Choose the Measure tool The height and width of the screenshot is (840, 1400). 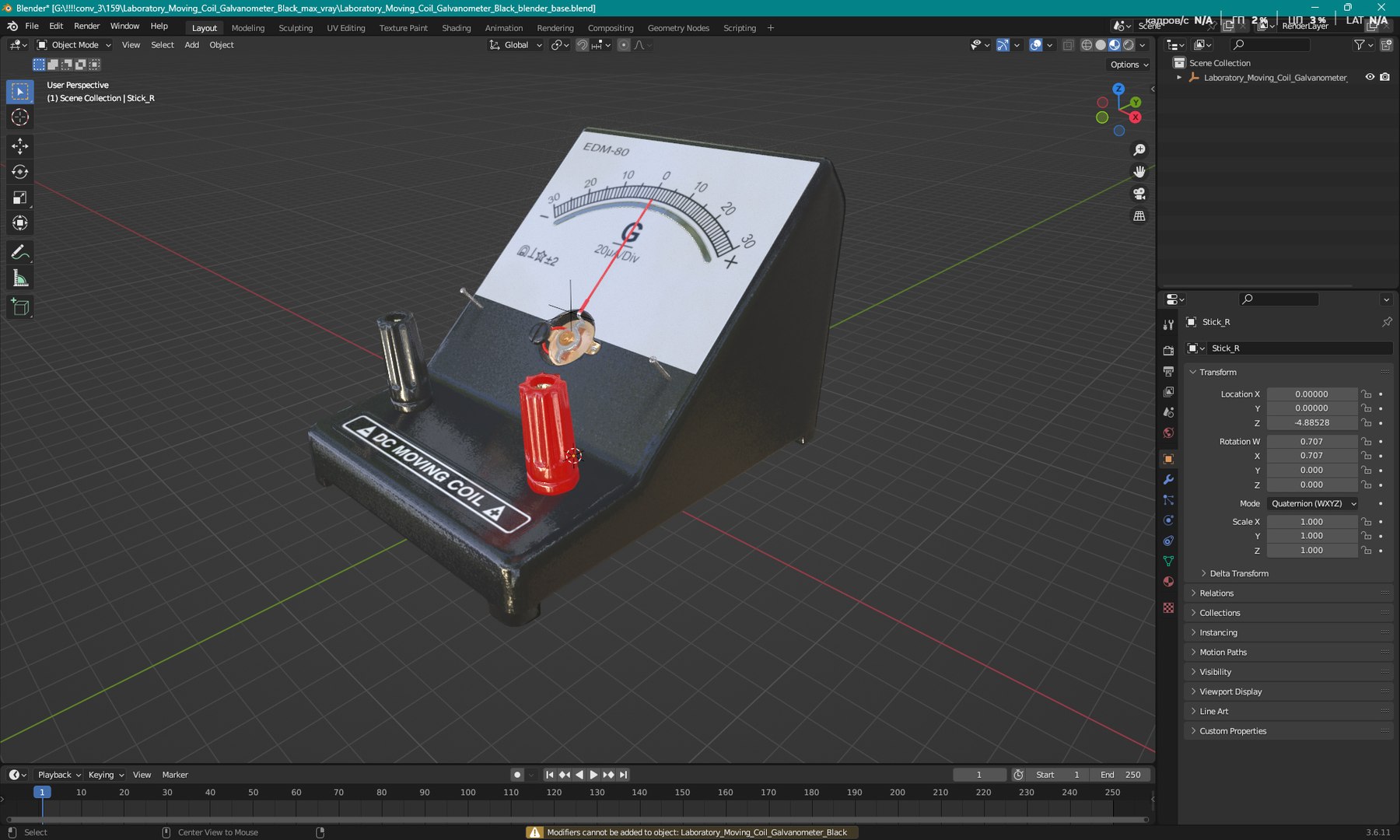pyautogui.click(x=20, y=278)
